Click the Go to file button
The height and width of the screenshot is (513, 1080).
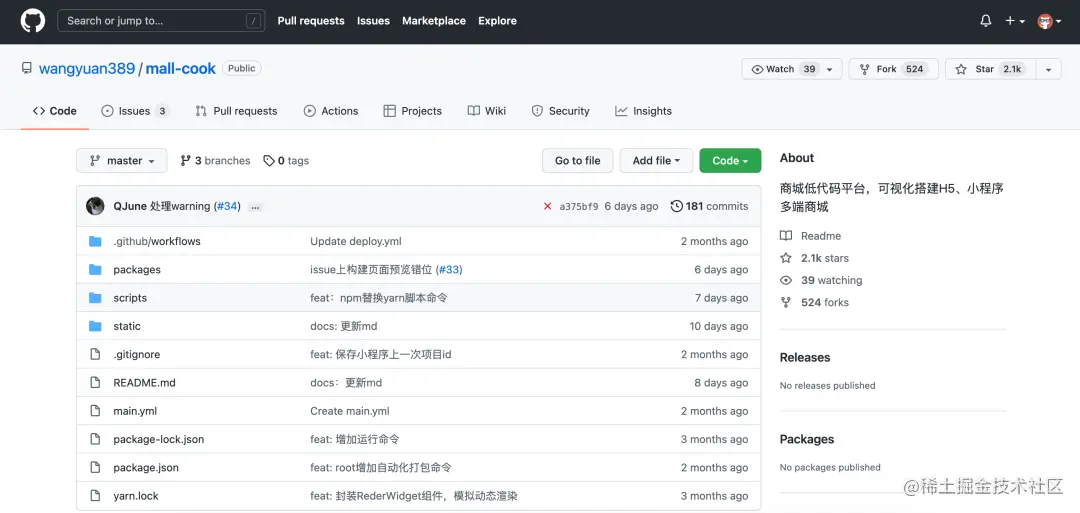(x=578, y=160)
